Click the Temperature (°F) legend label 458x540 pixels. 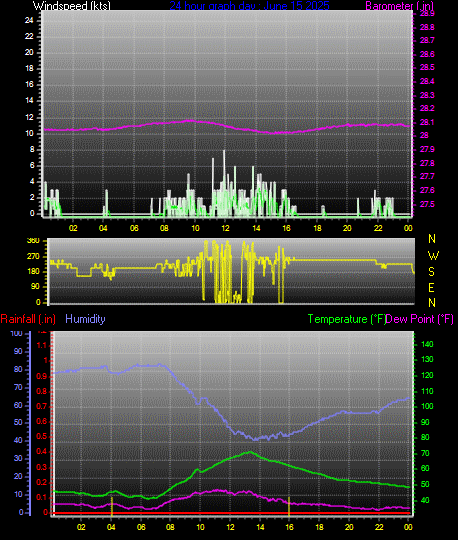(347, 319)
